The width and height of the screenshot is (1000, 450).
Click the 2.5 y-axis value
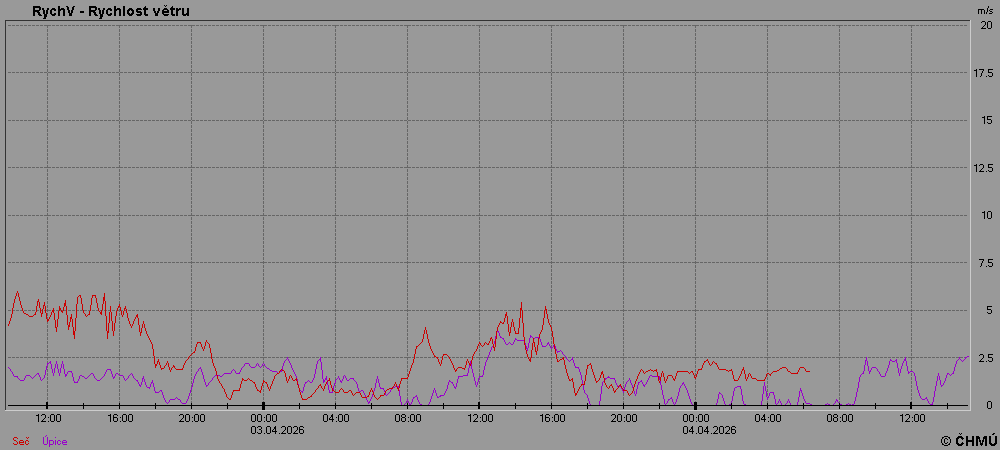click(985, 358)
